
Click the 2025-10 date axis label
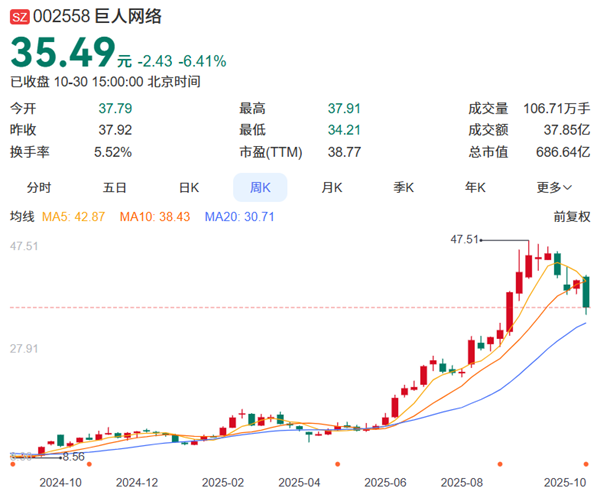pos(565,483)
